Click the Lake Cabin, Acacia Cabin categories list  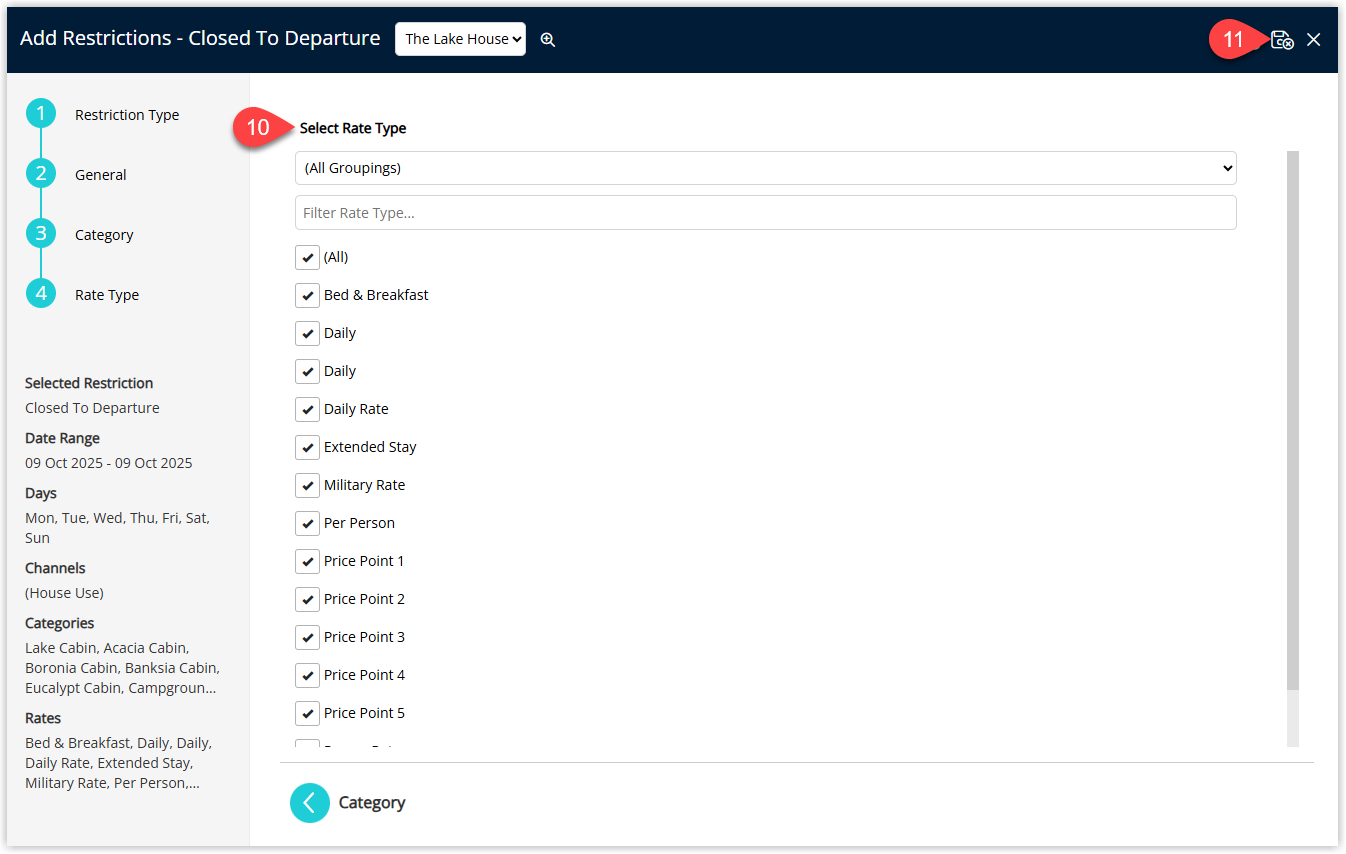click(x=122, y=668)
